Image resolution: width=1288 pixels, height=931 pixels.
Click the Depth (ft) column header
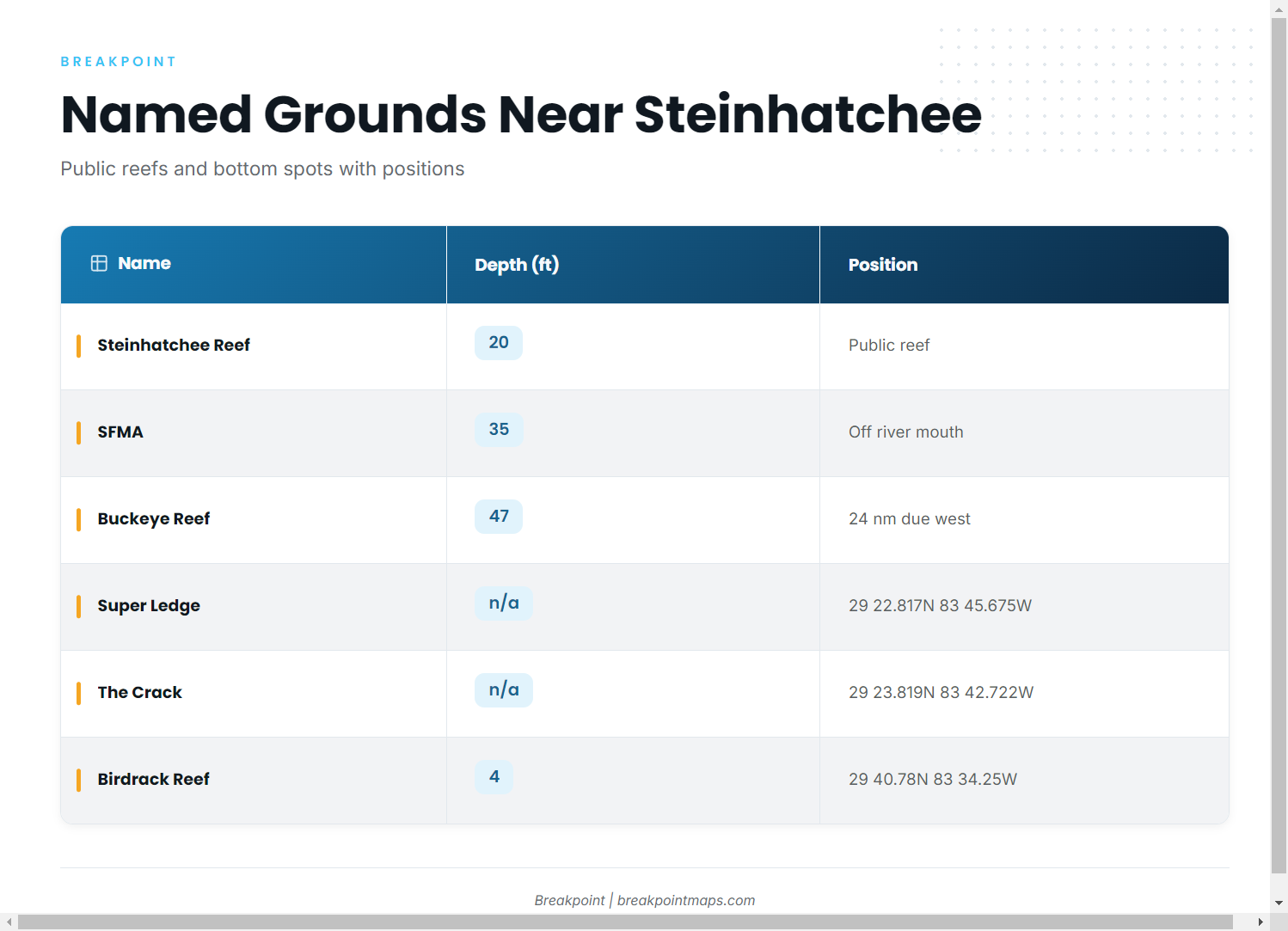pos(633,265)
